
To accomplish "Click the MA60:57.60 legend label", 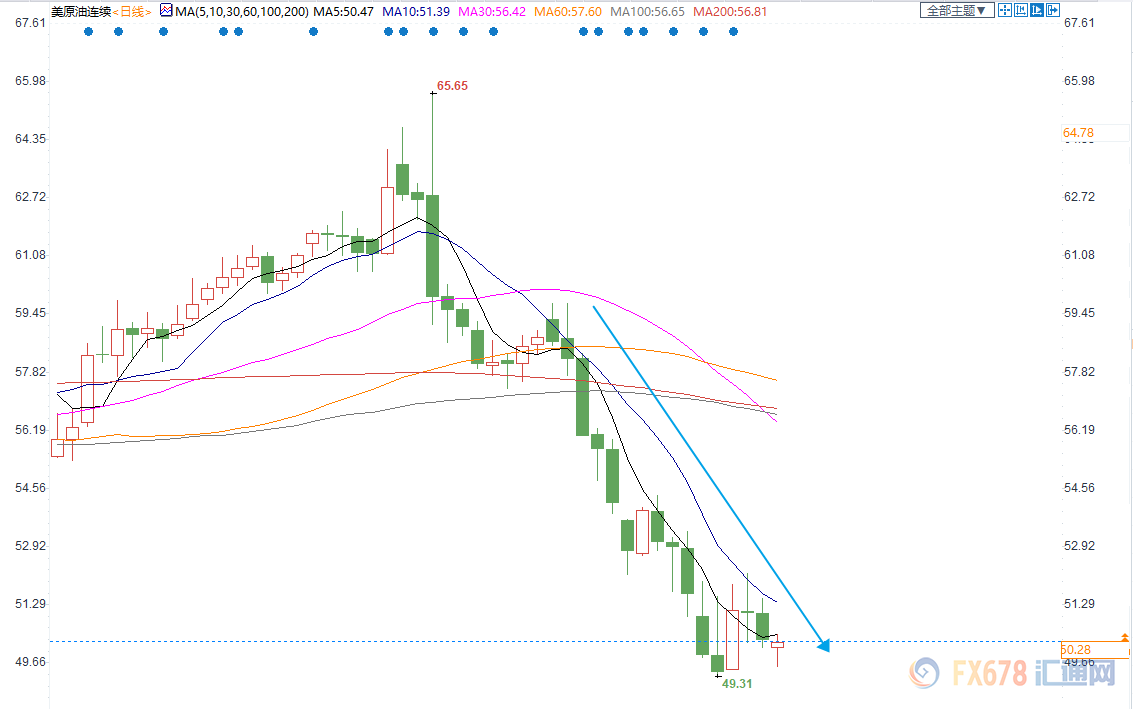I will (x=567, y=11).
